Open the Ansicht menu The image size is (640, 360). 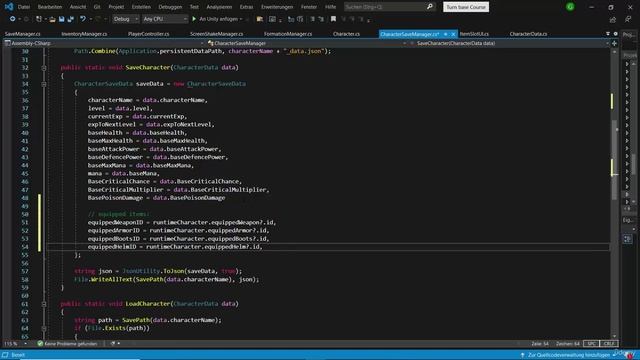78,7
